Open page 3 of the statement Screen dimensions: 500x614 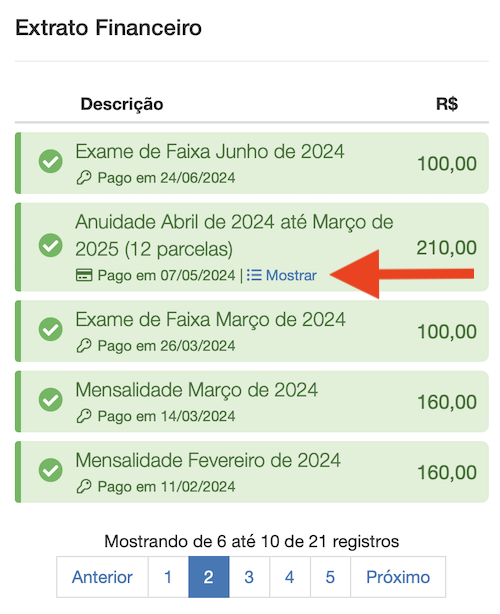[x=249, y=577]
